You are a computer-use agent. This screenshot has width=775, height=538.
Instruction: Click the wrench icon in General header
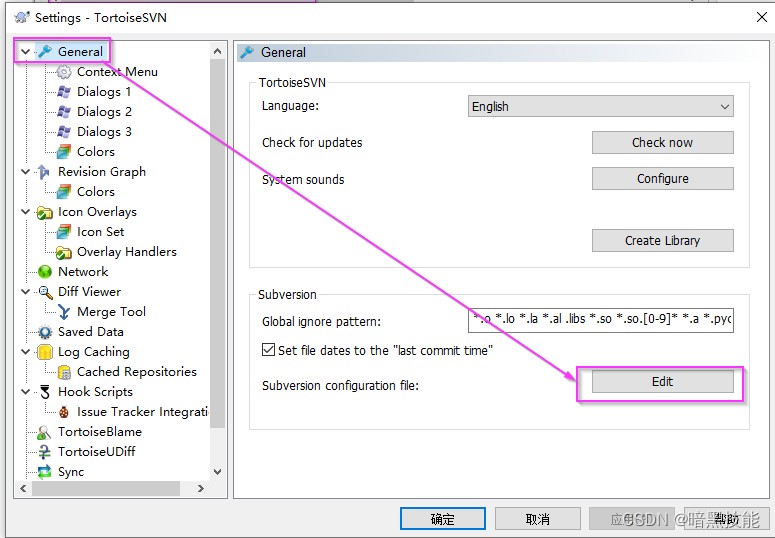point(247,52)
